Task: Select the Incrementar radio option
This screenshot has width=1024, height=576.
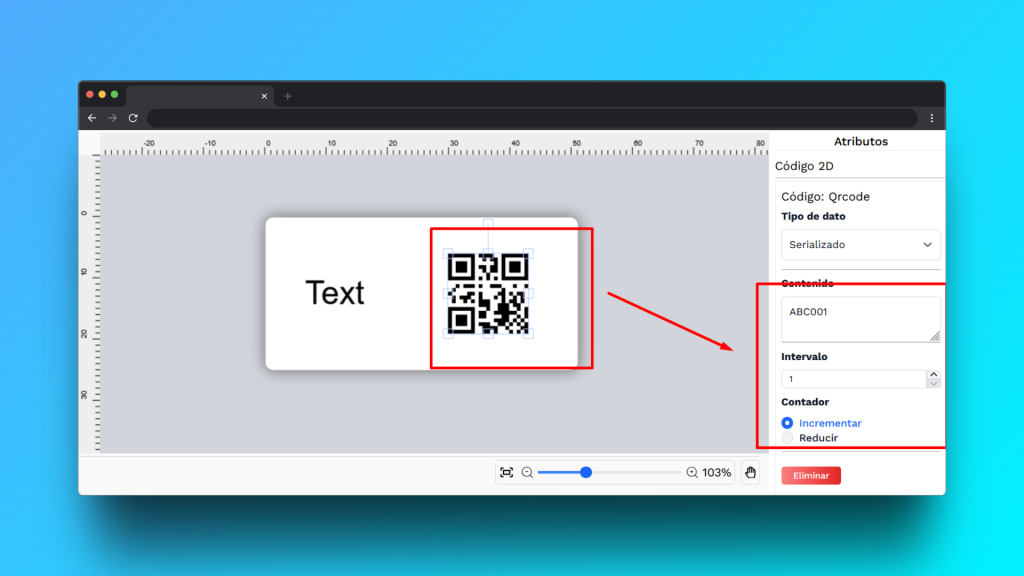Action: point(788,423)
